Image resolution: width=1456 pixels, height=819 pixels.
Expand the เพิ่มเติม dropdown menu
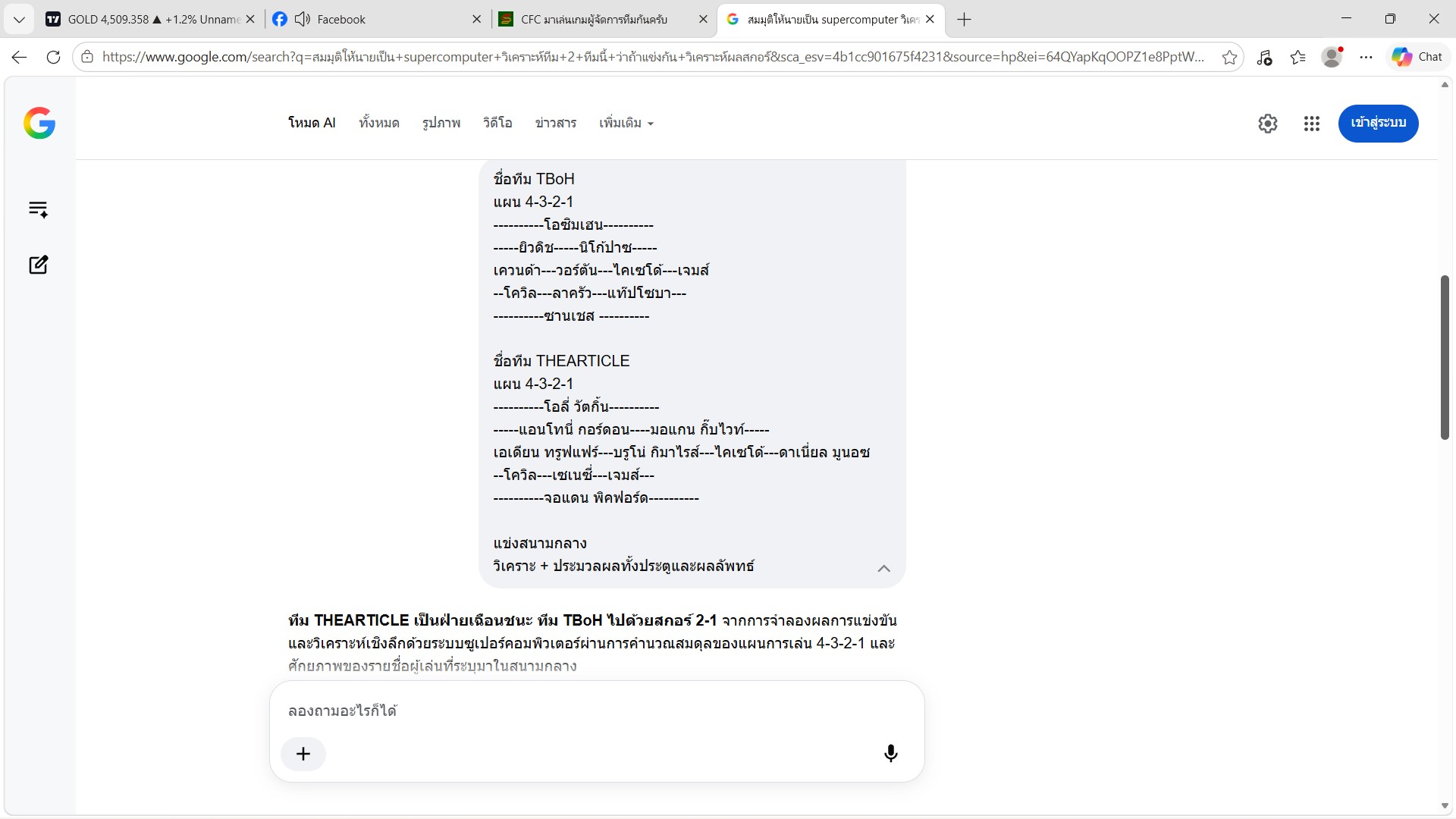click(626, 123)
